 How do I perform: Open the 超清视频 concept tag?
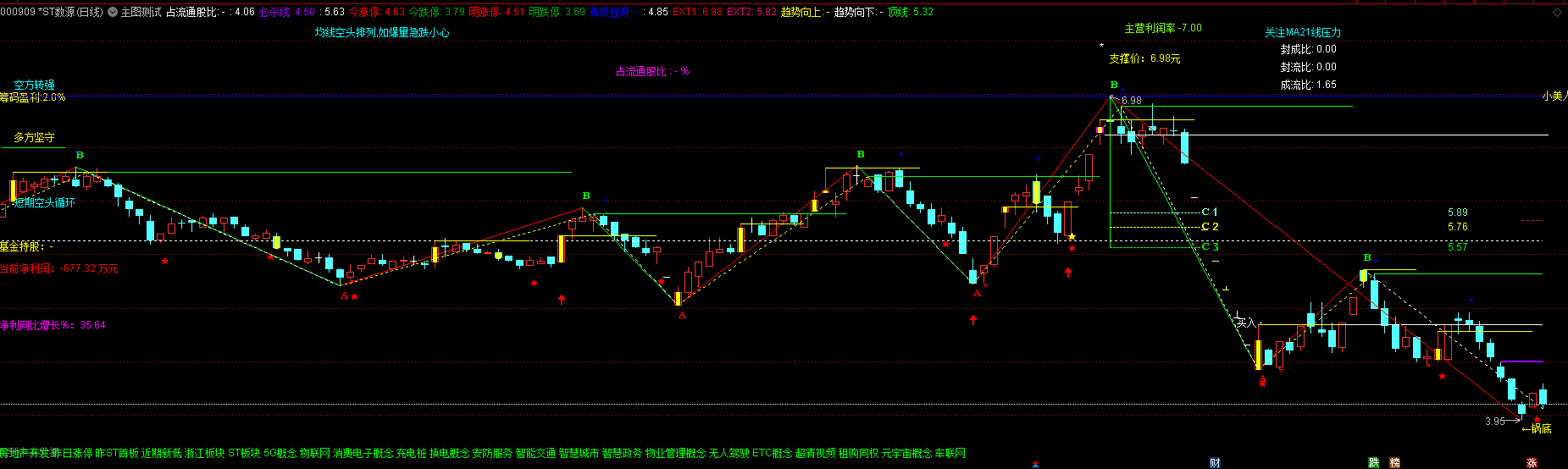(816, 453)
